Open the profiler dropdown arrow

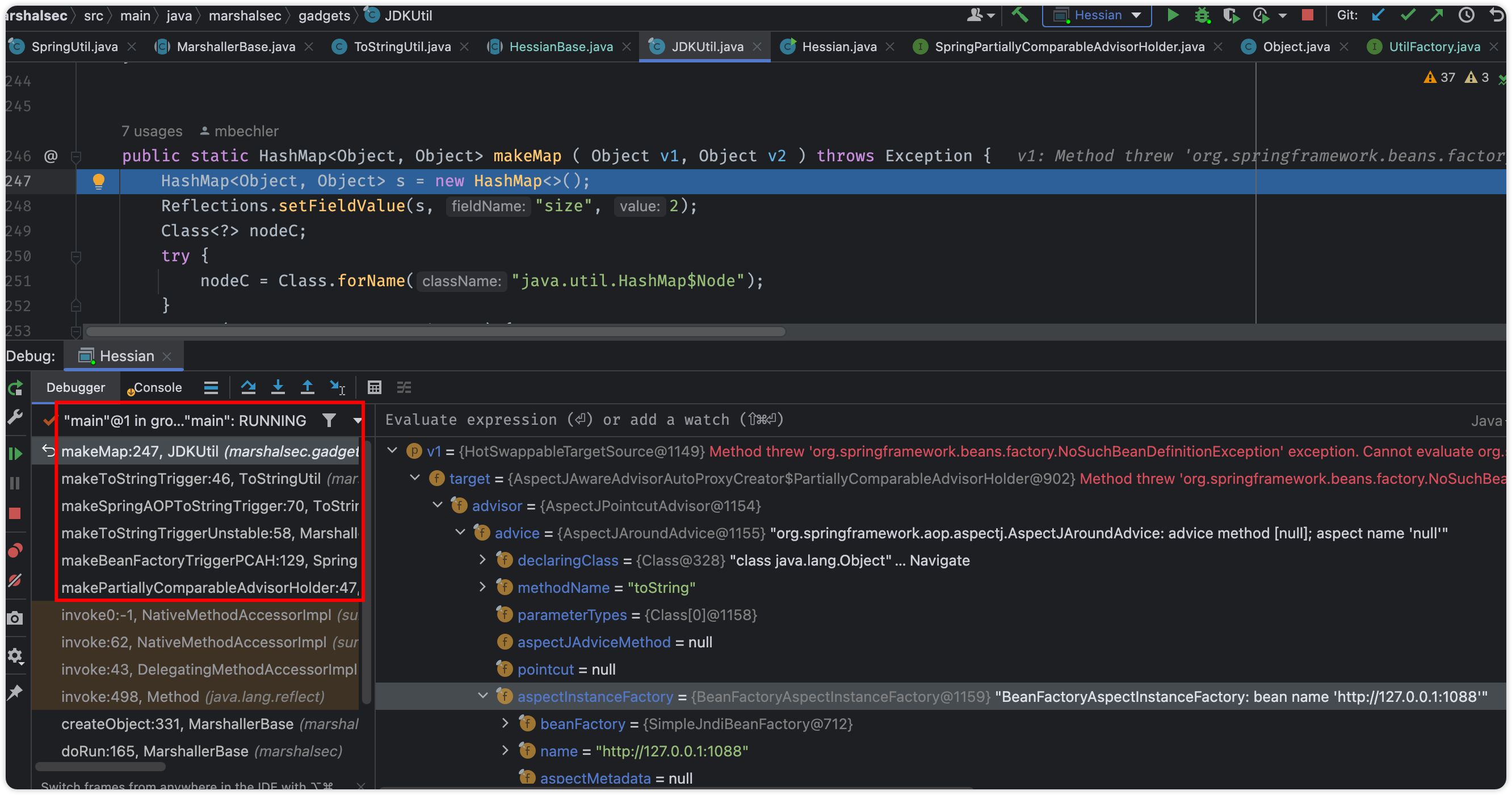point(1283,15)
